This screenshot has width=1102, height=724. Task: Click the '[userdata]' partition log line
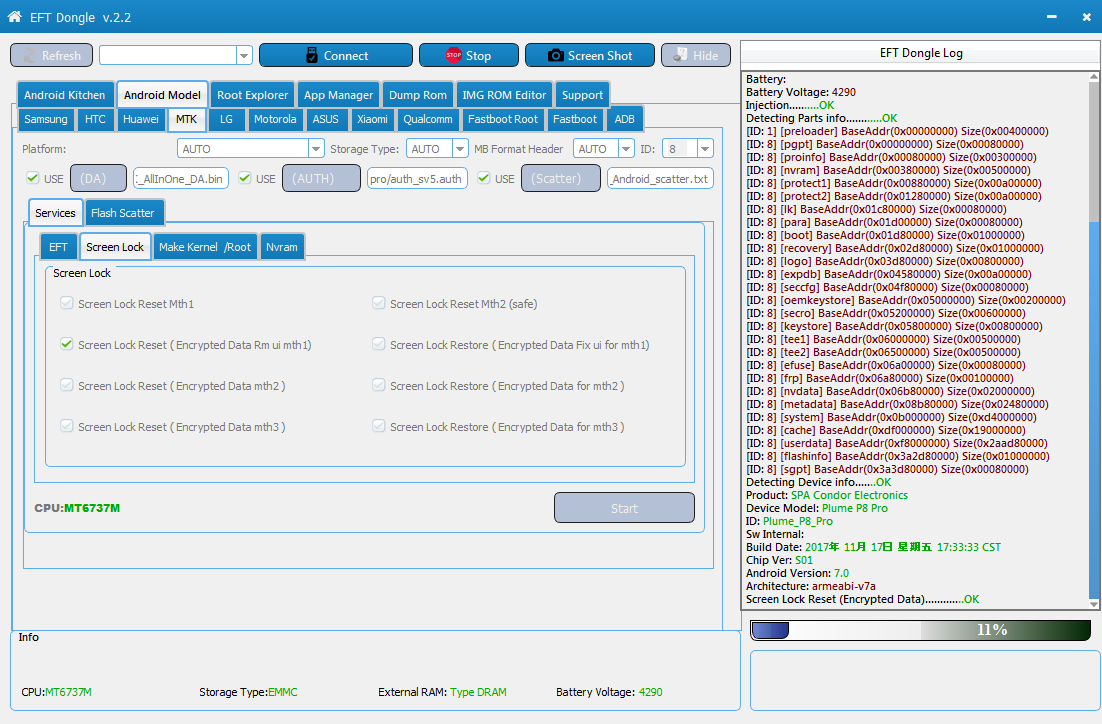[x=896, y=443]
